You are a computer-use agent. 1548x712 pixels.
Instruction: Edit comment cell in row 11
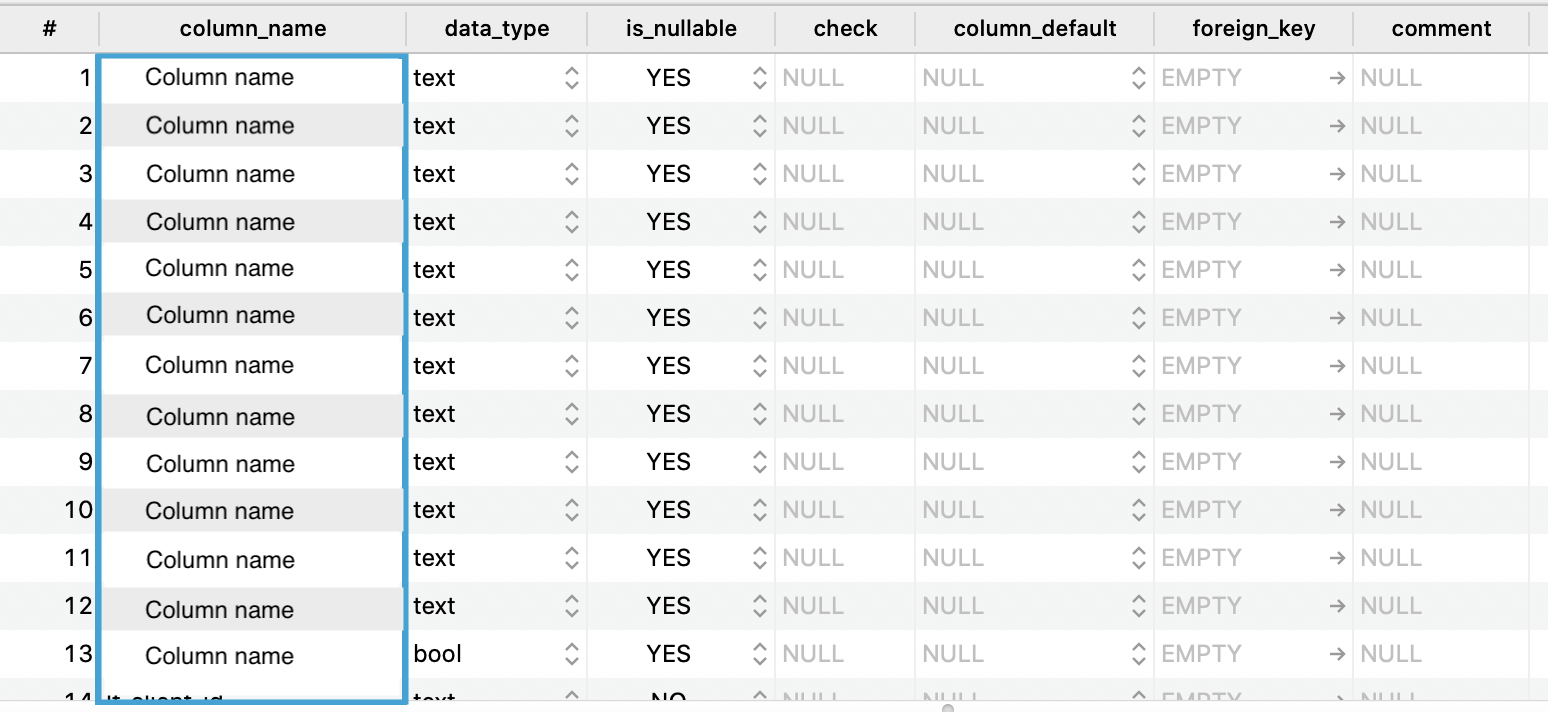[1441, 558]
